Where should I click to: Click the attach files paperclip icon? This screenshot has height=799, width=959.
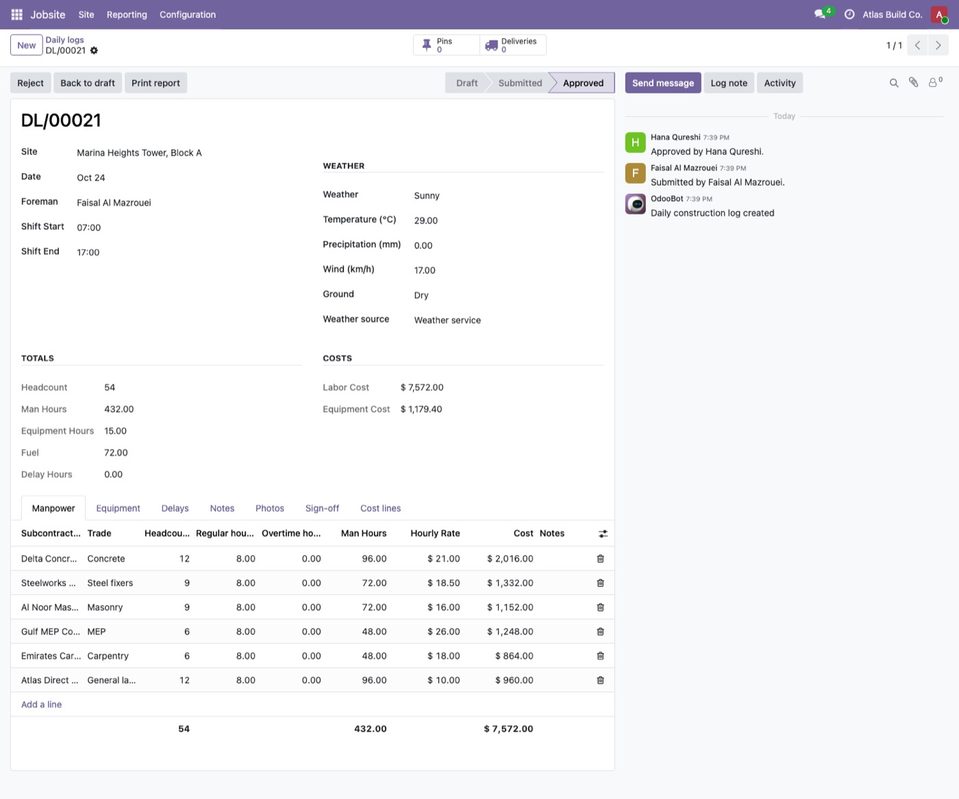coord(913,82)
